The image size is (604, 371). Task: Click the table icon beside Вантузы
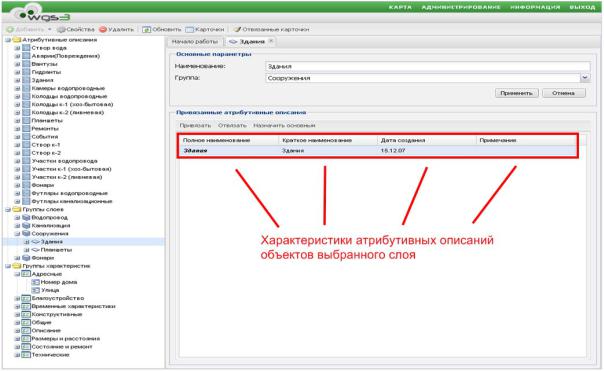[x=26, y=64]
